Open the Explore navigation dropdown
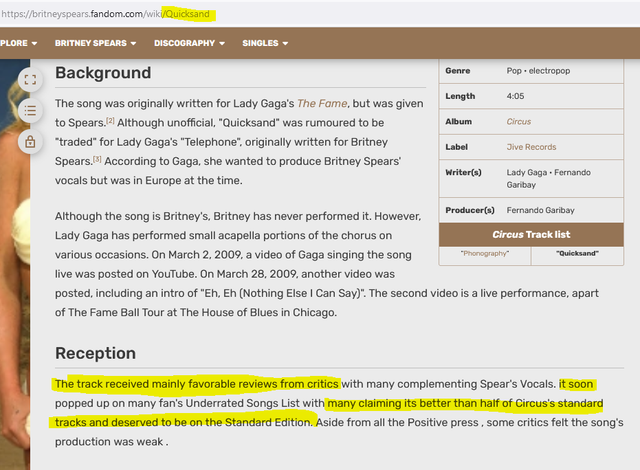The image size is (640, 470). (18, 43)
